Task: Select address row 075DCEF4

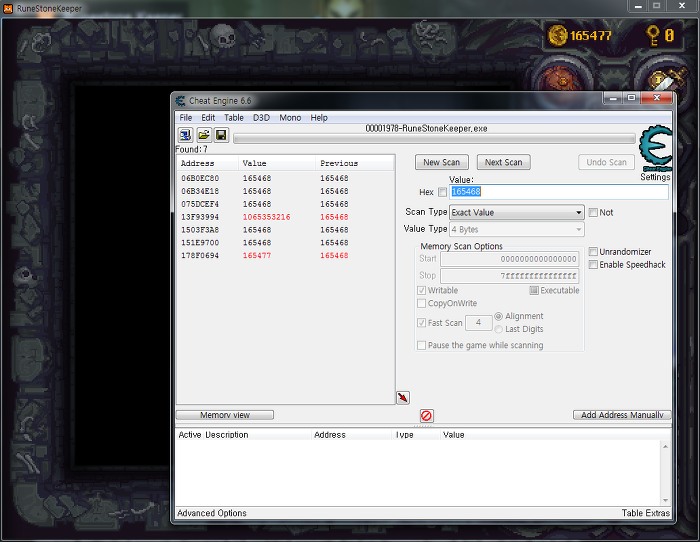Action: [x=286, y=204]
